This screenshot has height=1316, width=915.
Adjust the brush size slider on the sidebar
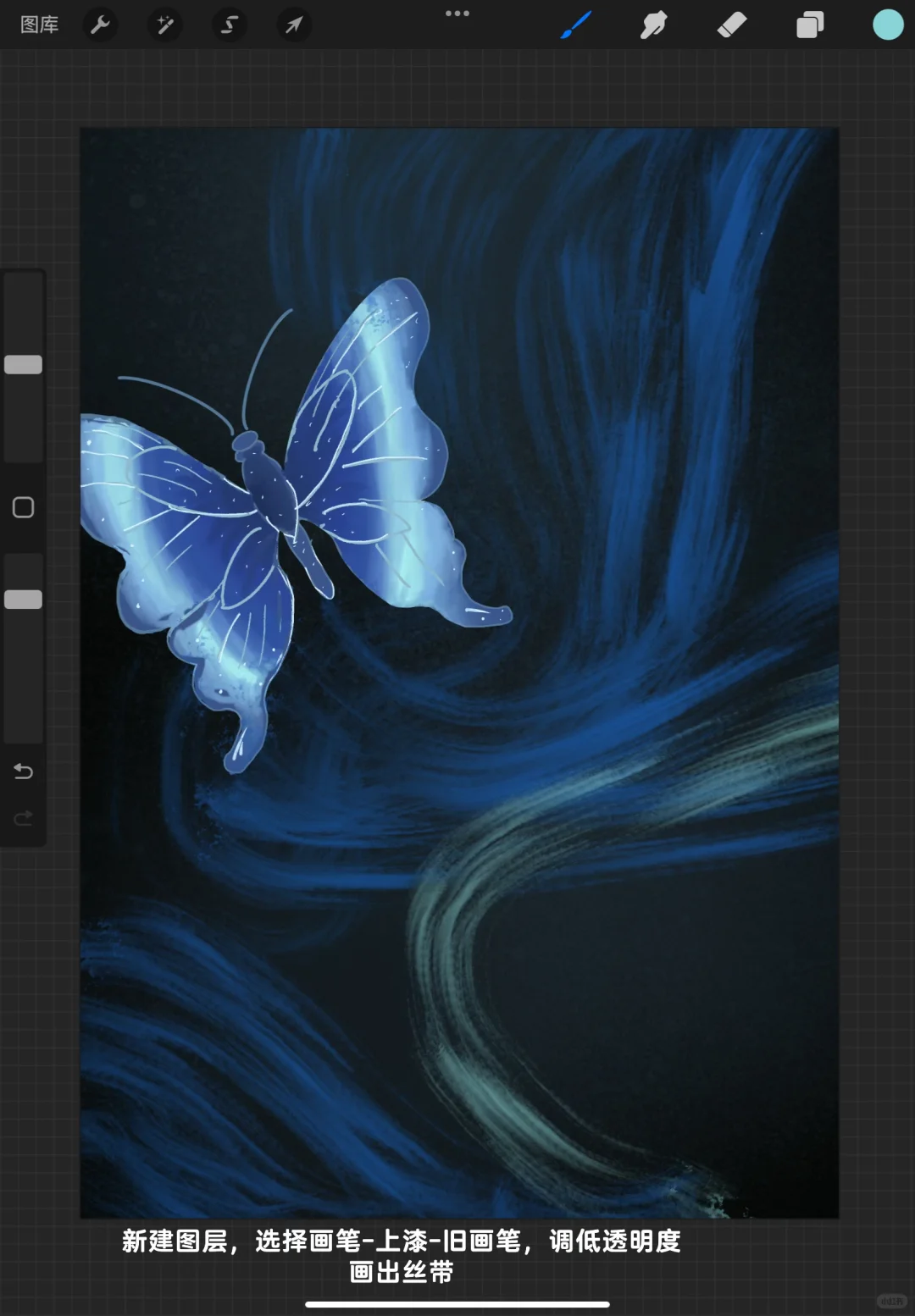(x=23, y=363)
